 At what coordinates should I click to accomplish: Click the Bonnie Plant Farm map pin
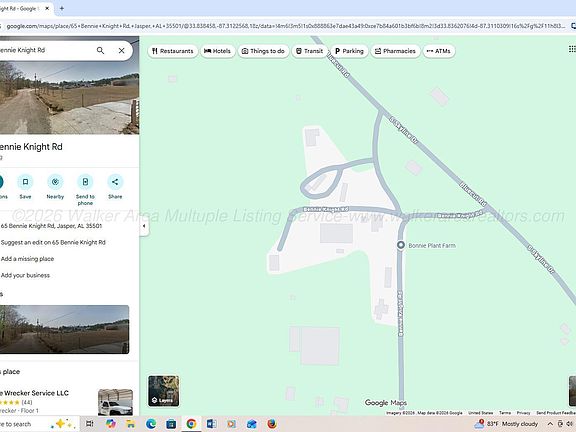pos(401,245)
